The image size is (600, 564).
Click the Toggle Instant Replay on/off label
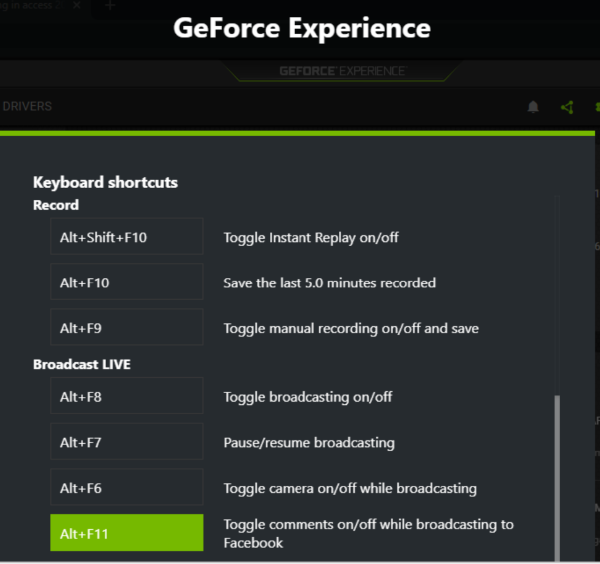coord(311,238)
